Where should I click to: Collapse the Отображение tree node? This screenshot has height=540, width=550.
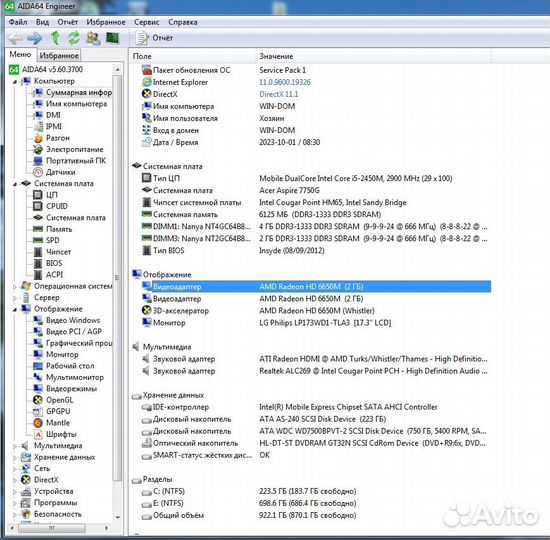click(x=15, y=309)
